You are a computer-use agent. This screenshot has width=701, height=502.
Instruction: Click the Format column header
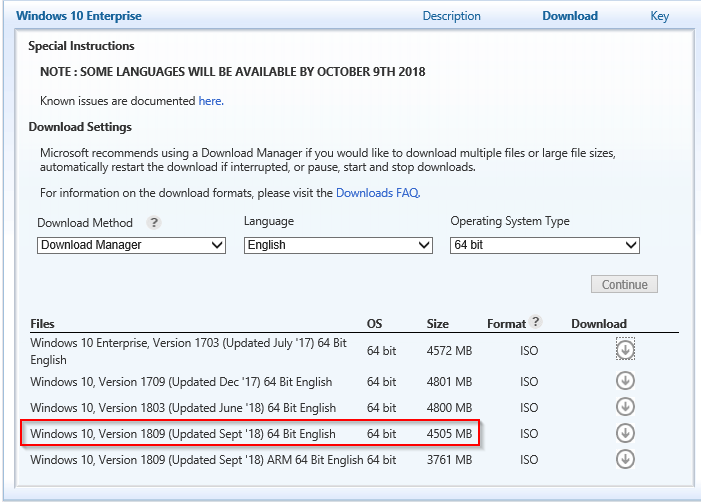click(x=507, y=324)
